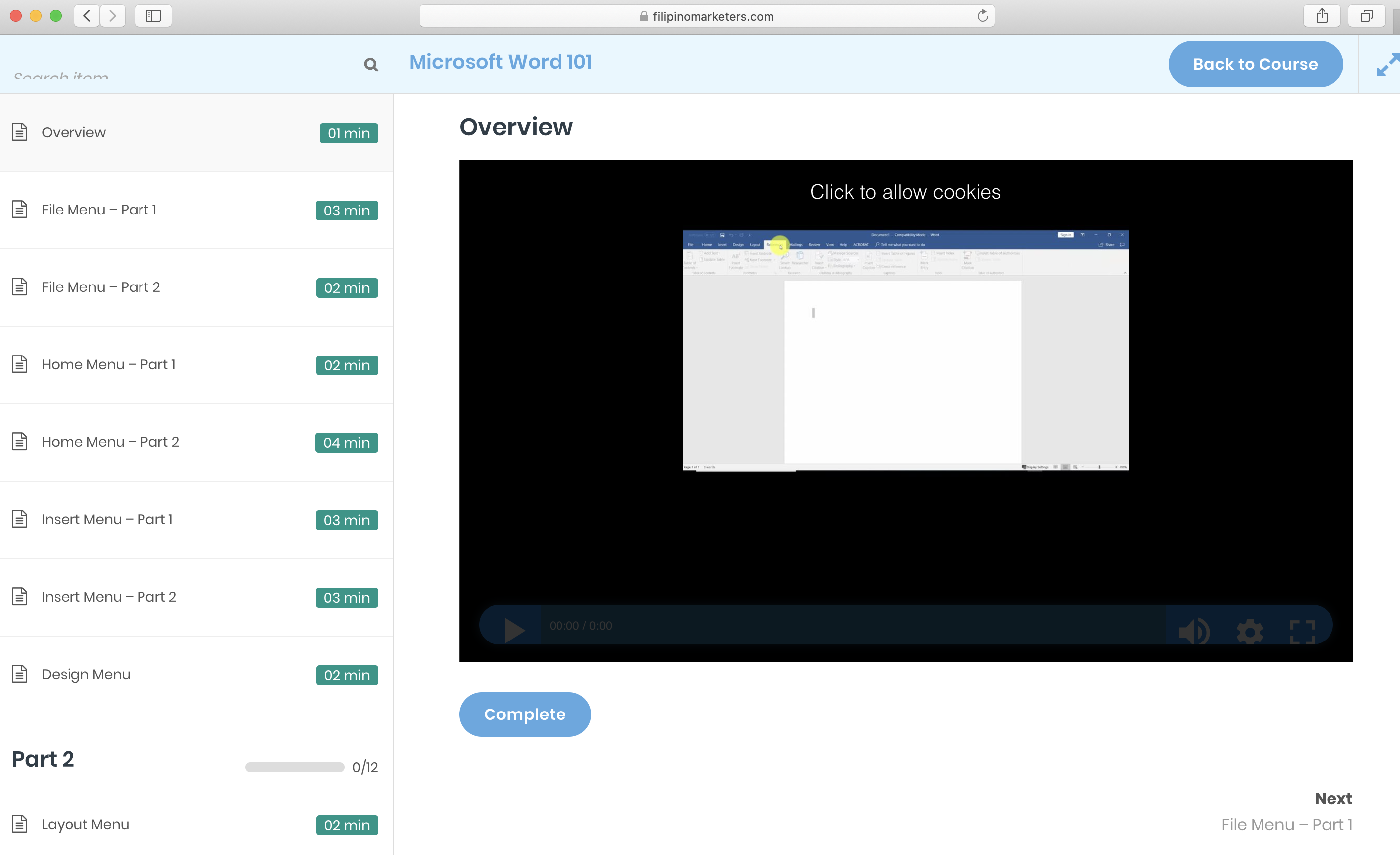Open Insert Menu – Part 1 lesson
The image size is (1400, 855).
[x=197, y=519]
